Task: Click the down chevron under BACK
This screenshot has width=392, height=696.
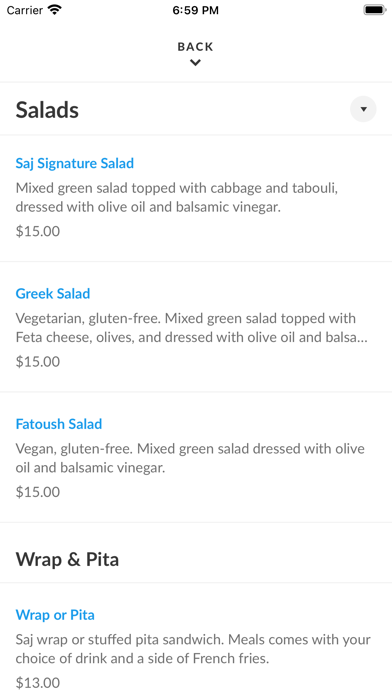Action: pyautogui.click(x=195, y=63)
